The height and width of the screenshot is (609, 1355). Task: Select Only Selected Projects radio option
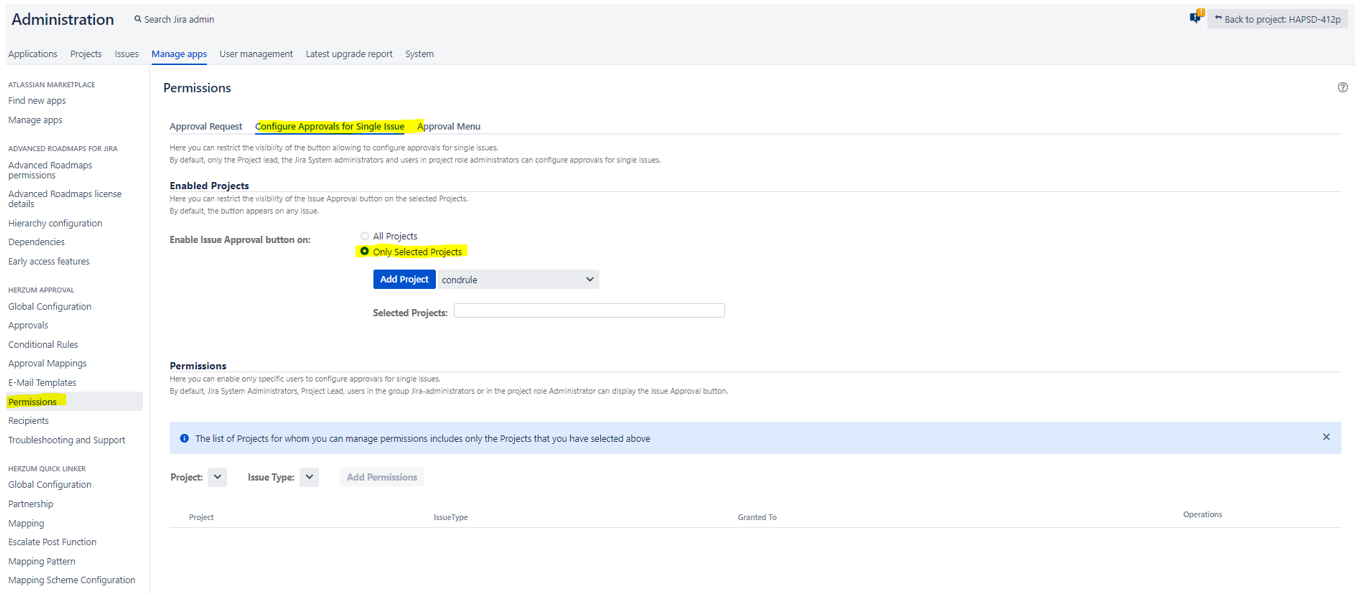pos(365,252)
